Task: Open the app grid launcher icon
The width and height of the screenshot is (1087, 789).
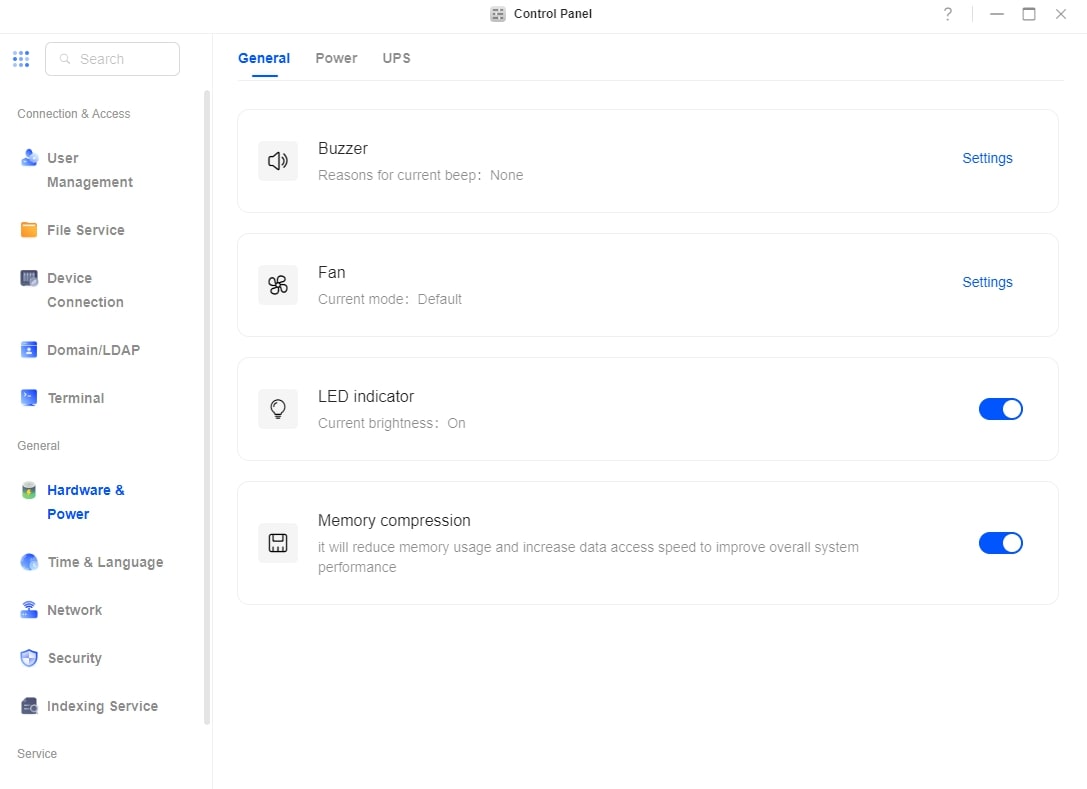Action: coord(21,59)
